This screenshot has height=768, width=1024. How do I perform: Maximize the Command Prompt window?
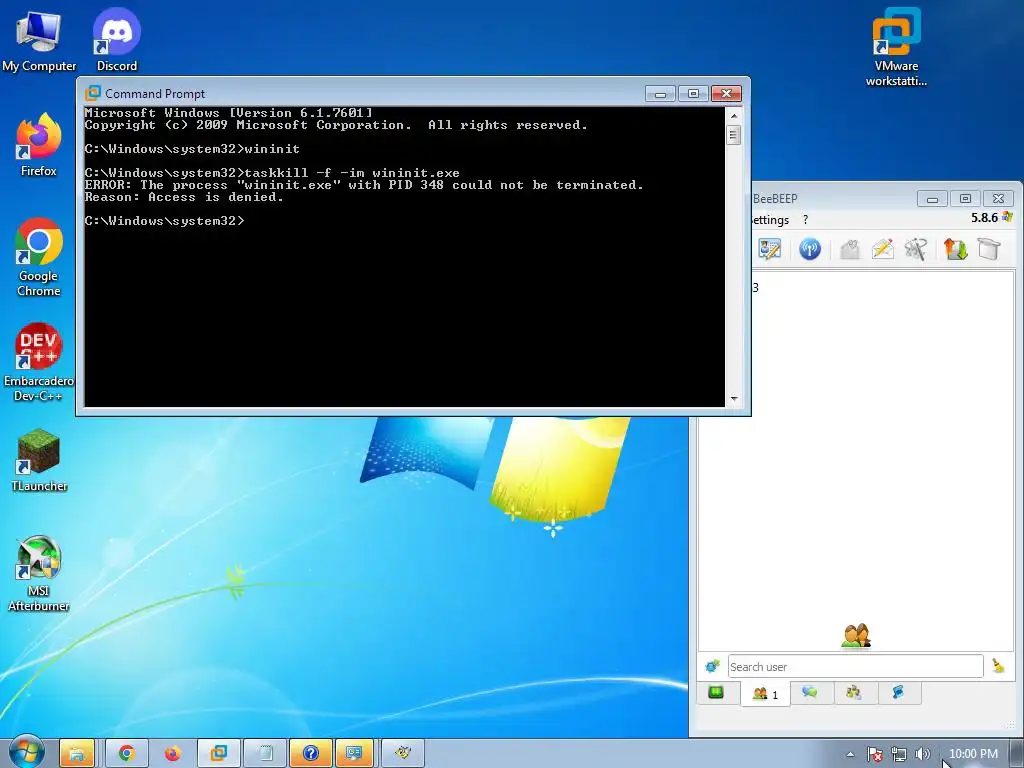(x=694, y=94)
